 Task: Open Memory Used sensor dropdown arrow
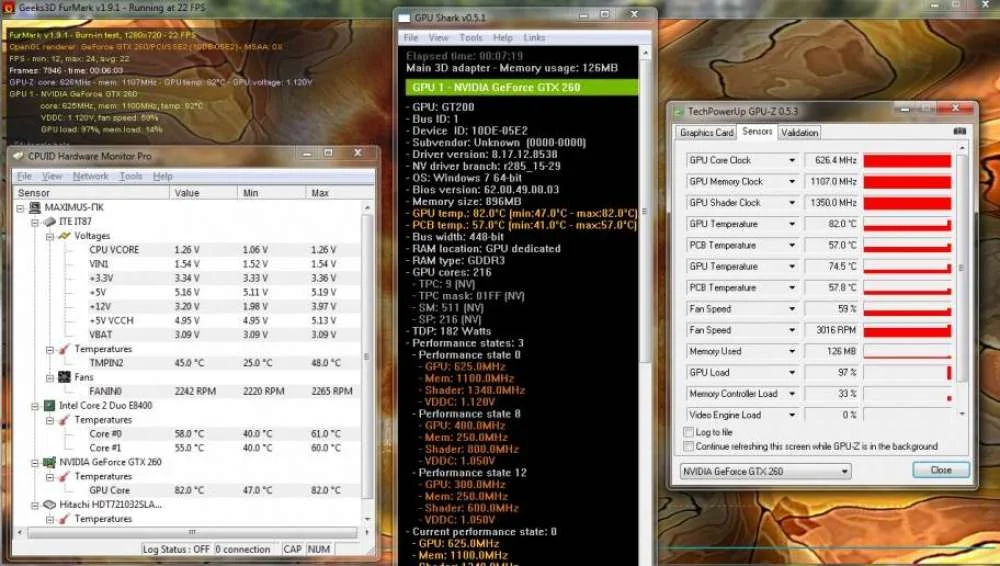pos(792,352)
